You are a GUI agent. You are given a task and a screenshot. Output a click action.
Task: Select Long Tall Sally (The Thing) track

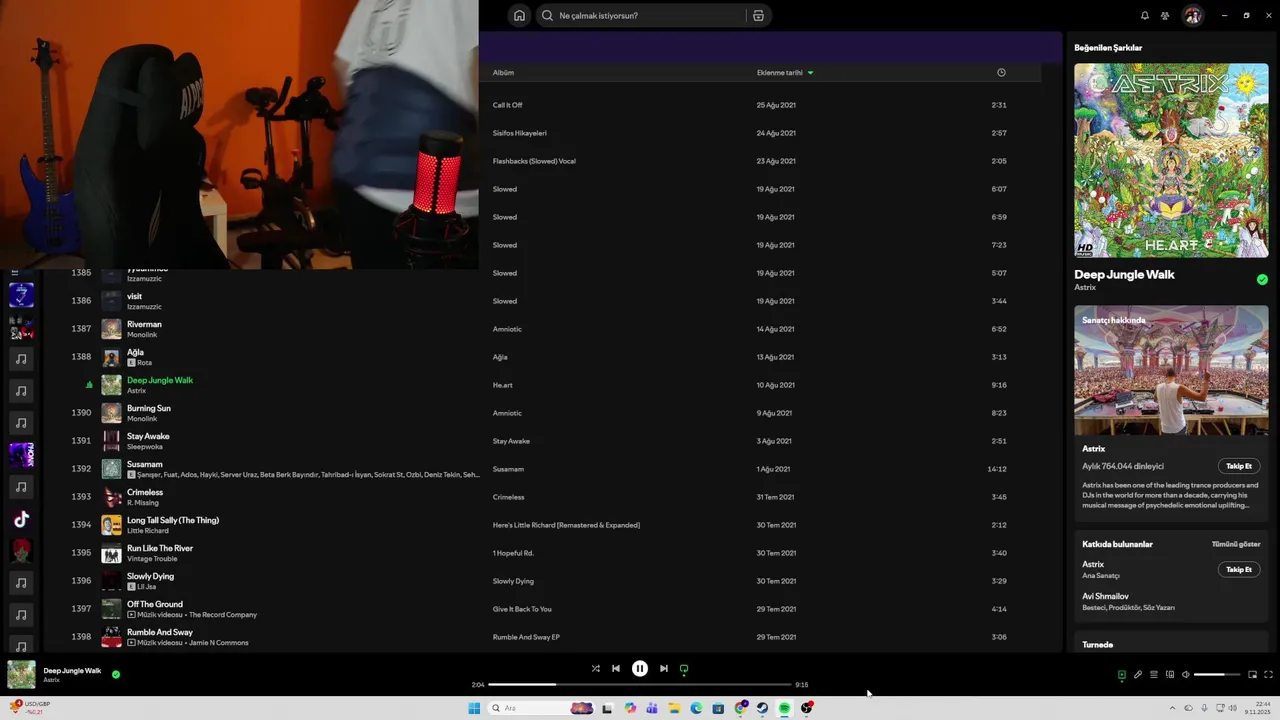click(173, 520)
